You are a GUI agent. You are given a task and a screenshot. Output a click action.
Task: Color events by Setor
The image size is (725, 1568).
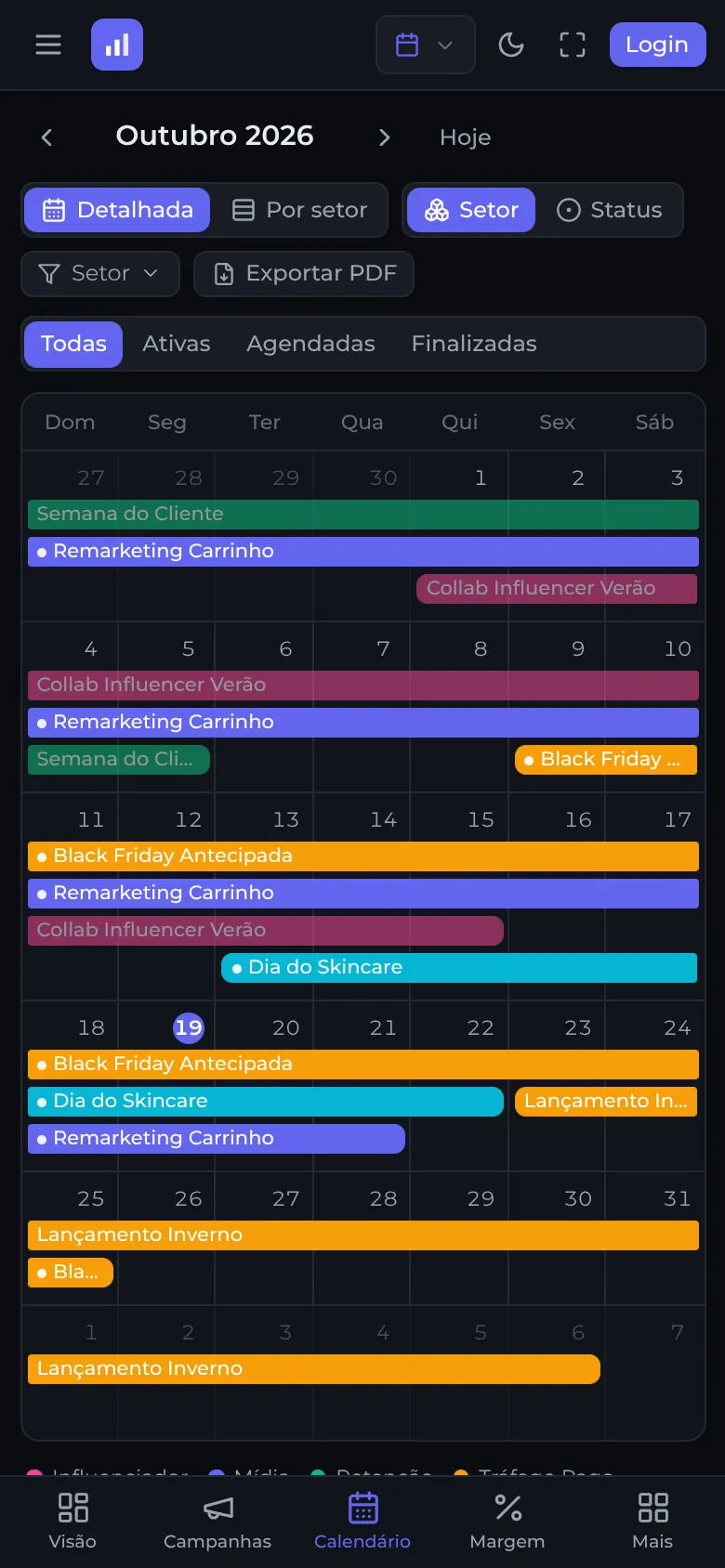[x=471, y=210]
